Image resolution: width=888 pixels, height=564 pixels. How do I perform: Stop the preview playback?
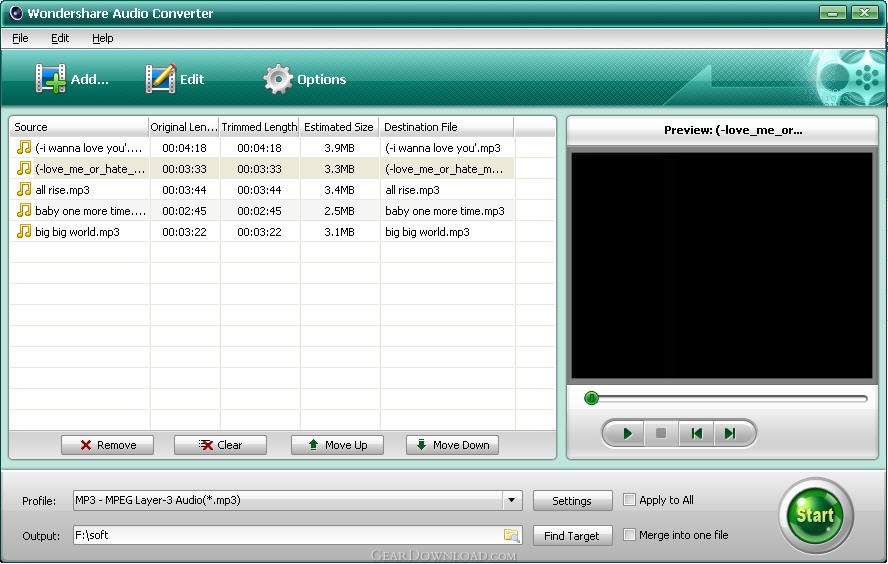pos(660,433)
